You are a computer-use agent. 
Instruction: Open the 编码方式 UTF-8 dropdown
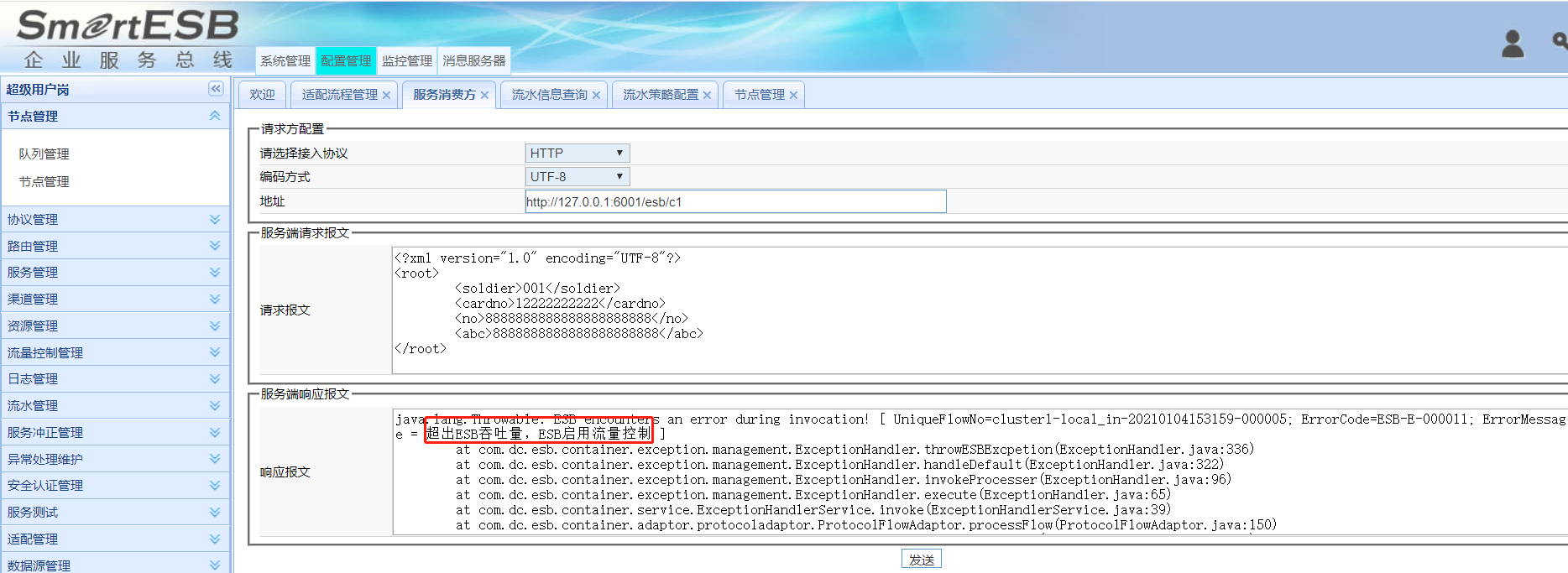577,176
